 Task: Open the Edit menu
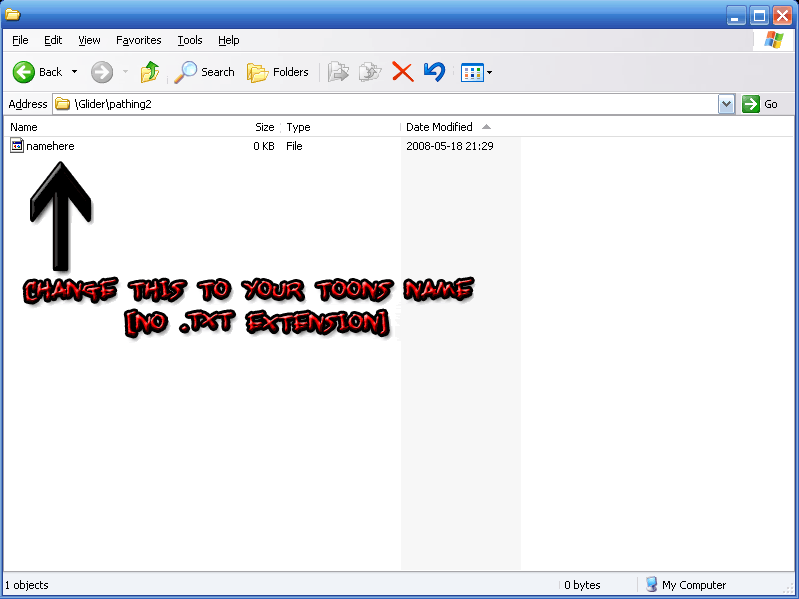click(x=53, y=40)
